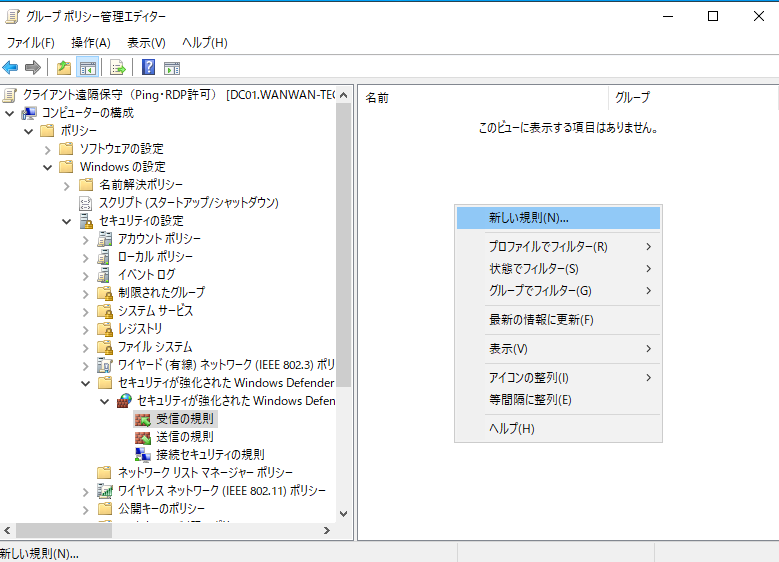Viewport: 779px width, 562px height.
Task: Collapse the ポリシー folder node
Action: click(29, 132)
